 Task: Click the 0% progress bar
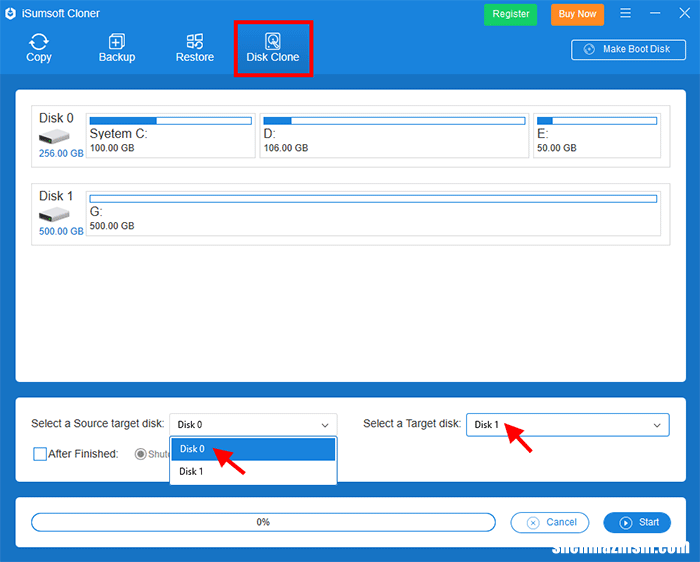263,522
